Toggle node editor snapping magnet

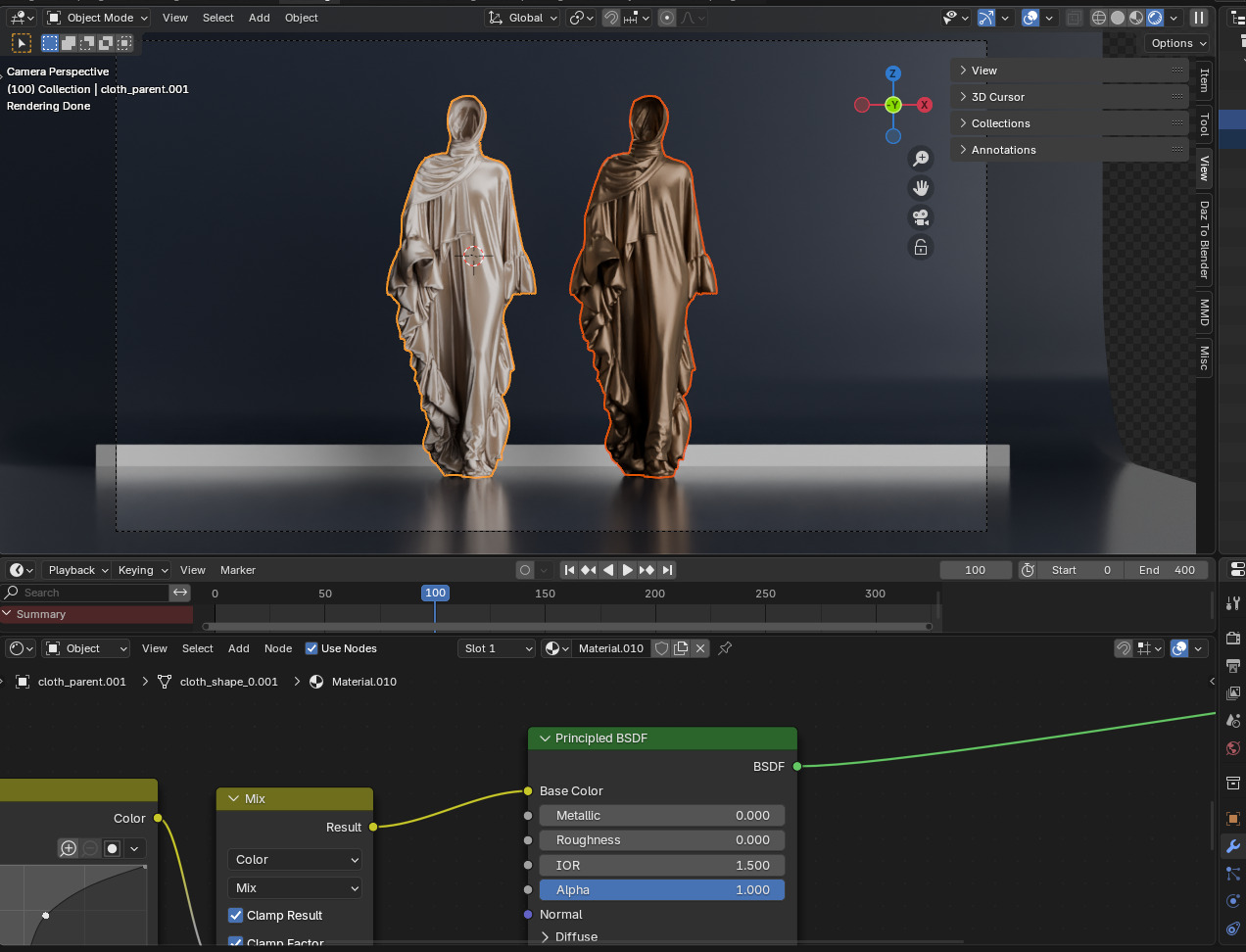[x=1124, y=648]
